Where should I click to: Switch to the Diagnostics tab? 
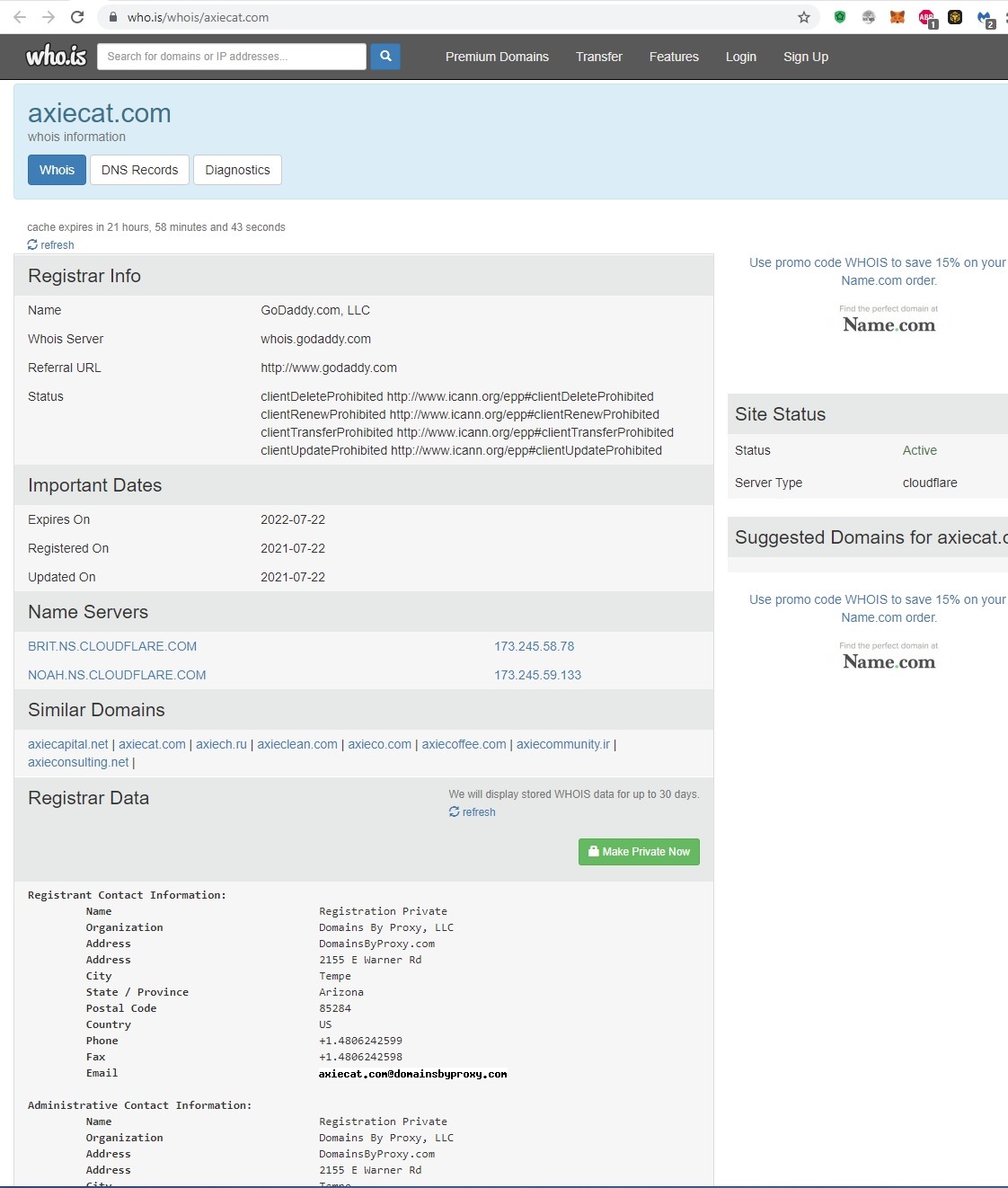pyautogui.click(x=237, y=170)
